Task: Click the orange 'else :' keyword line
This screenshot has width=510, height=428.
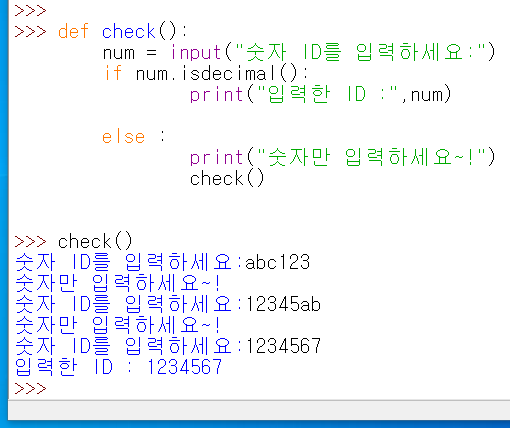Action: [x=133, y=137]
